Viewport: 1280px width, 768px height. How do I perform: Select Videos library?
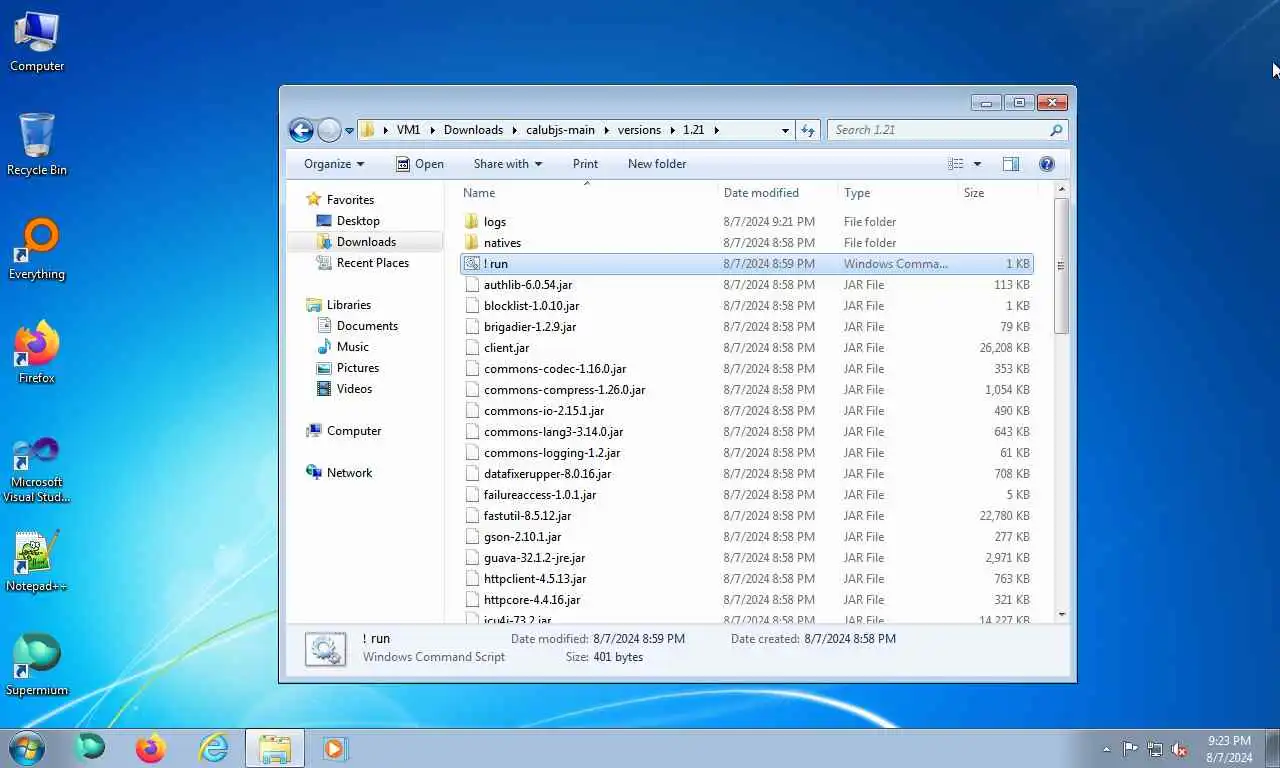pyautogui.click(x=354, y=389)
